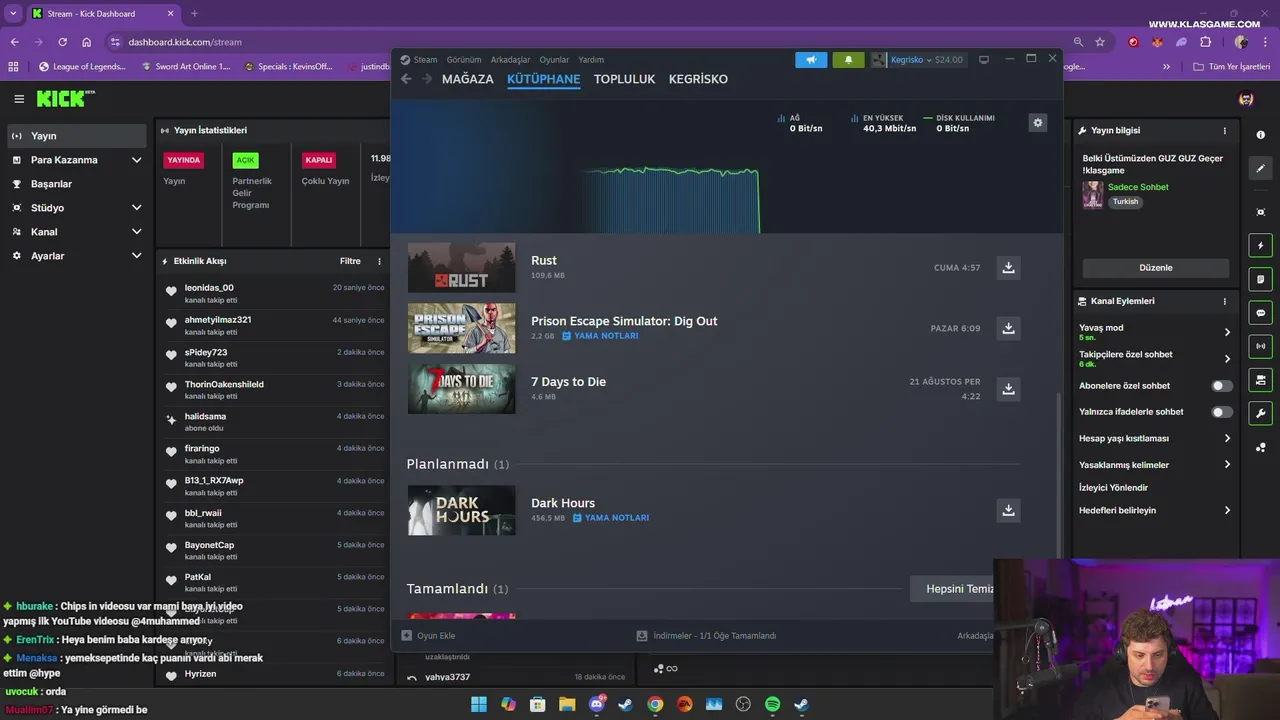
Task: Click Oyun Ekle in Steam footer
Action: coord(429,636)
